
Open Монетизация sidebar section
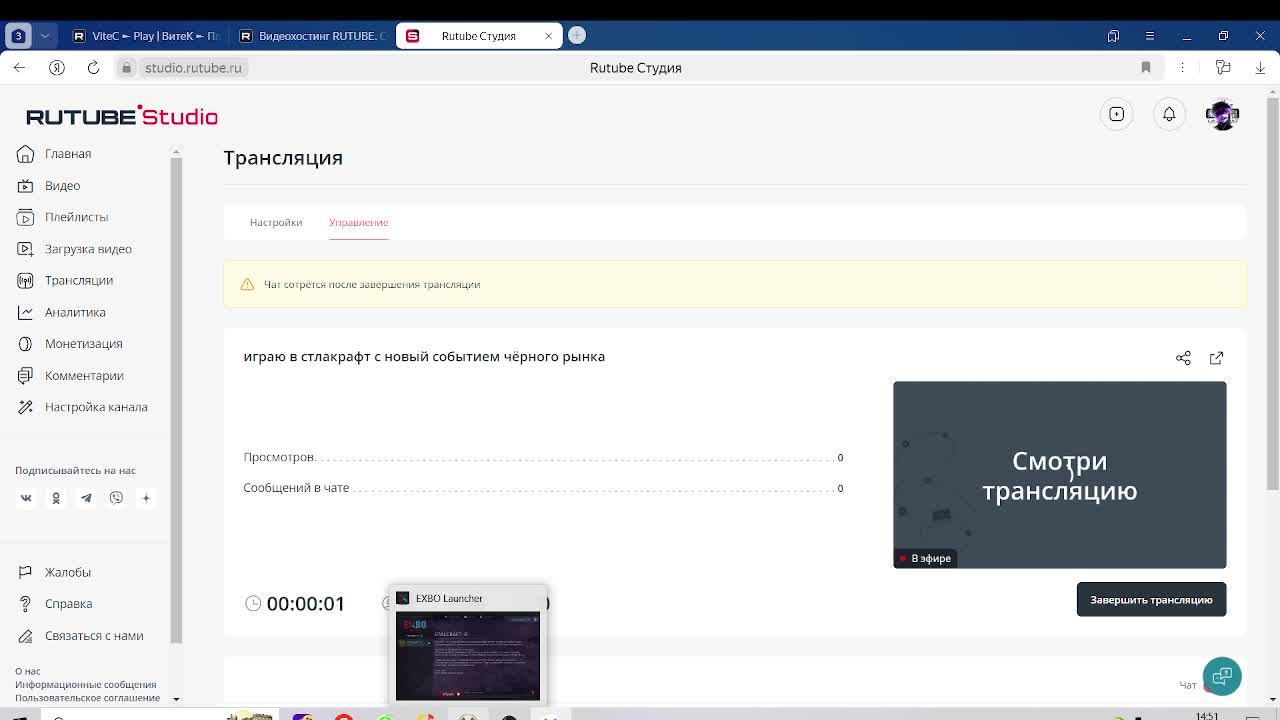[84, 344]
